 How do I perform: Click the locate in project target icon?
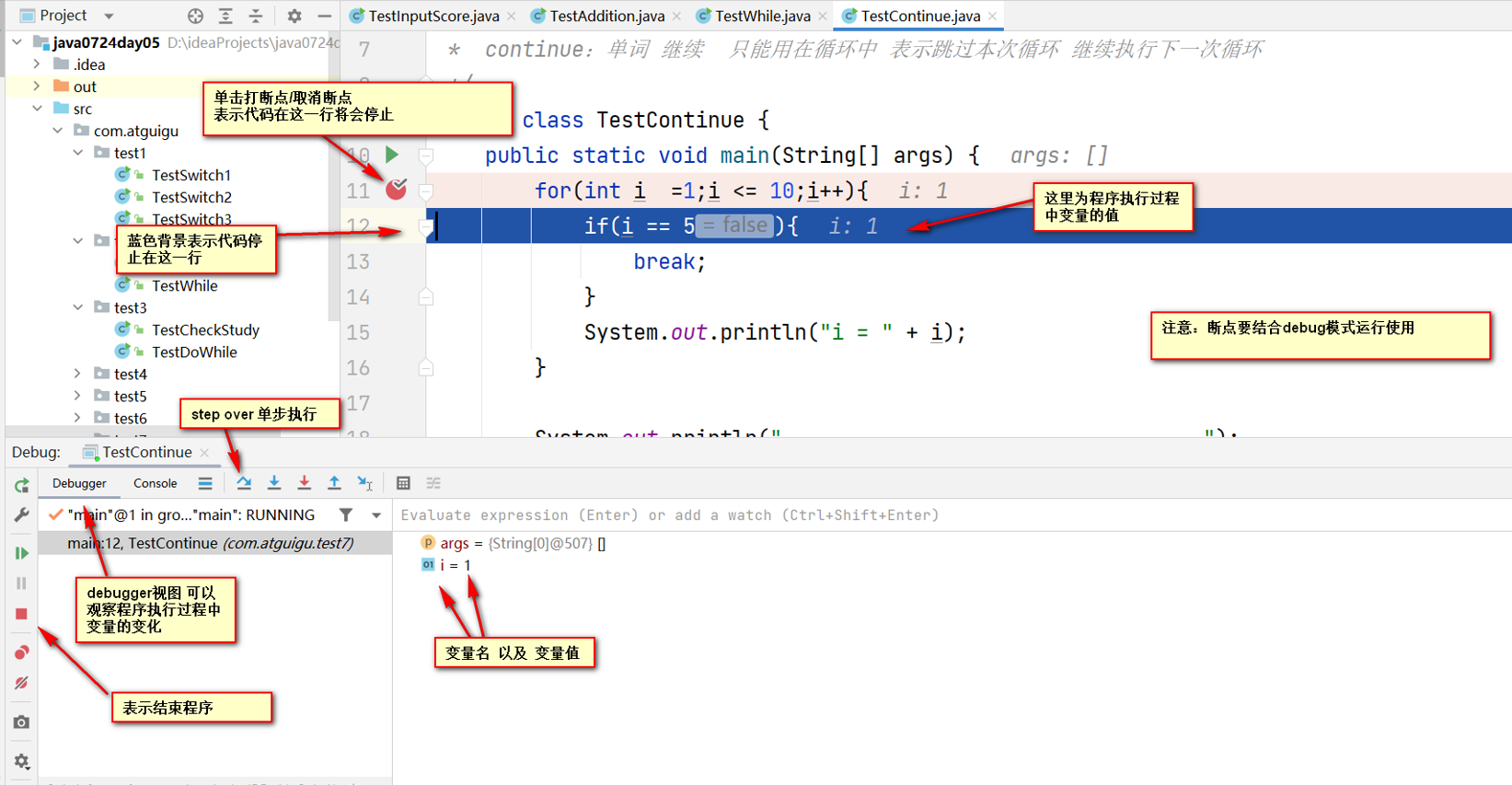click(195, 16)
